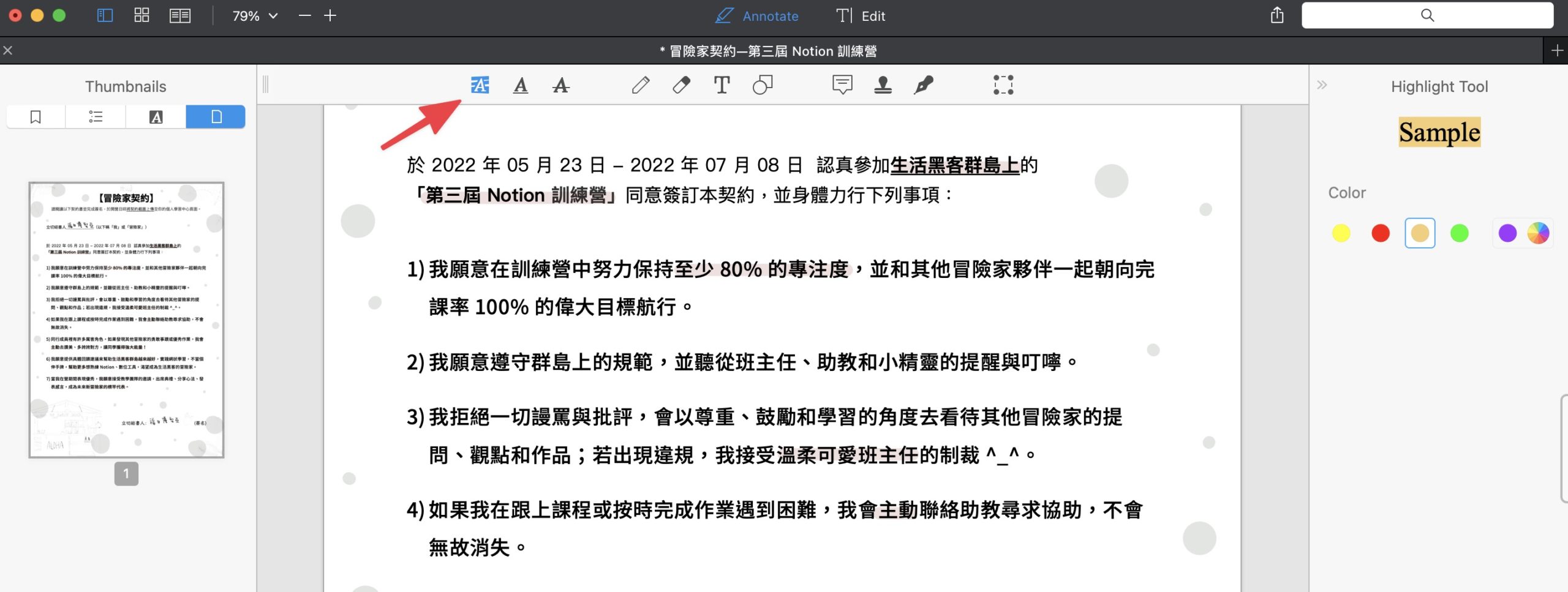Image resolution: width=1568 pixels, height=592 pixels.
Task: Toggle the left sidebar panel
Action: [105, 15]
